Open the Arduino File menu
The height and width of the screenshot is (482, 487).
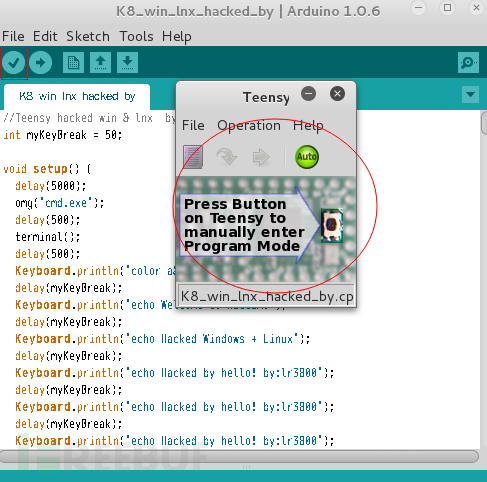point(13,36)
